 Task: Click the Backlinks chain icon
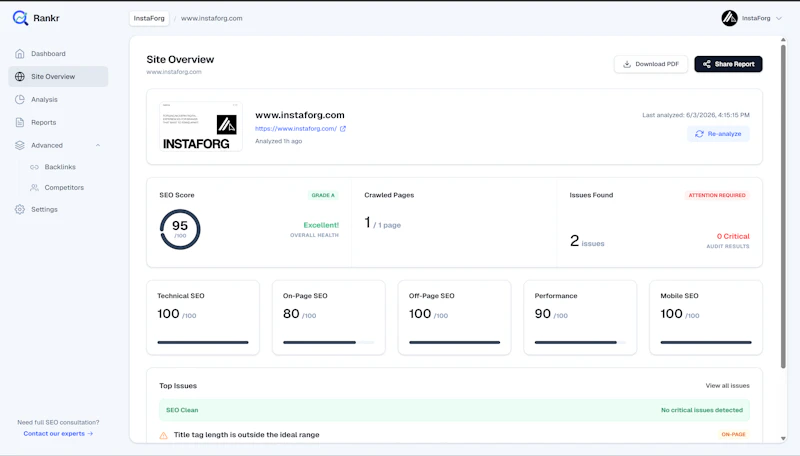tap(34, 167)
